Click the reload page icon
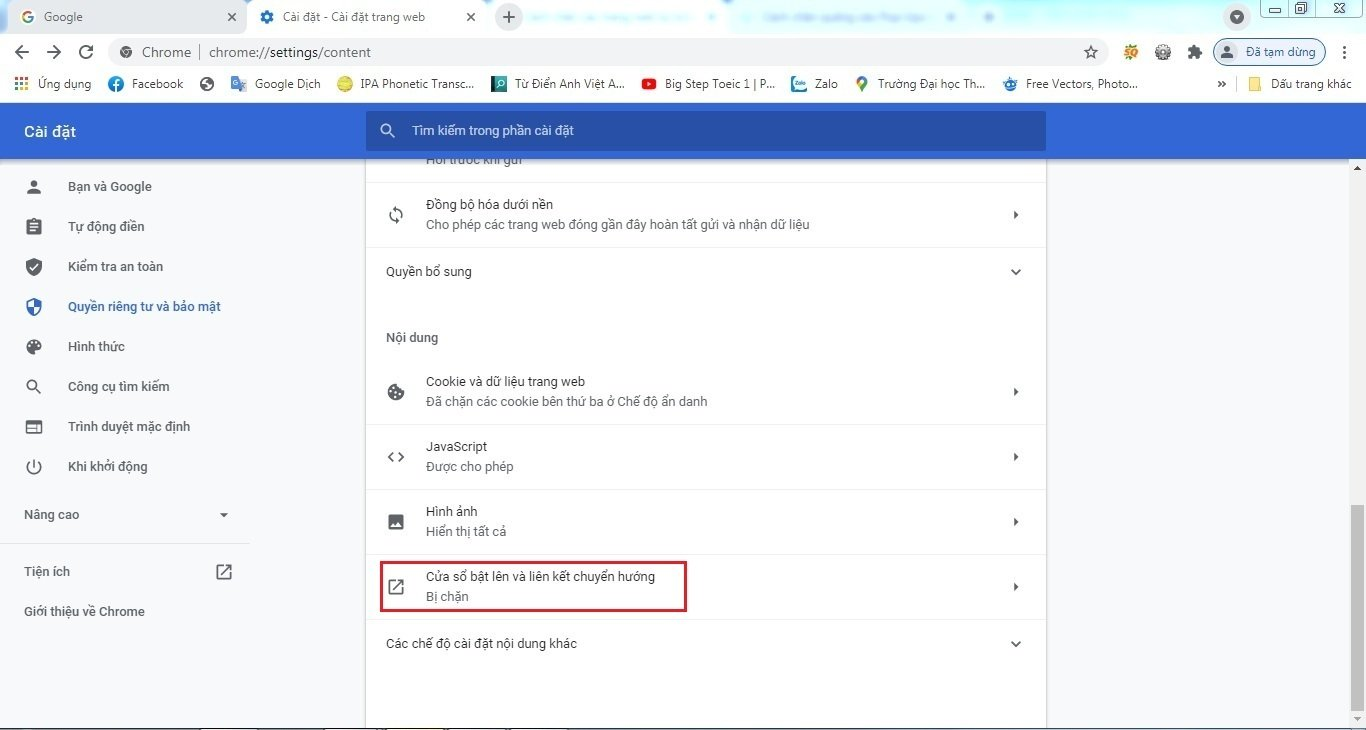 click(85, 51)
